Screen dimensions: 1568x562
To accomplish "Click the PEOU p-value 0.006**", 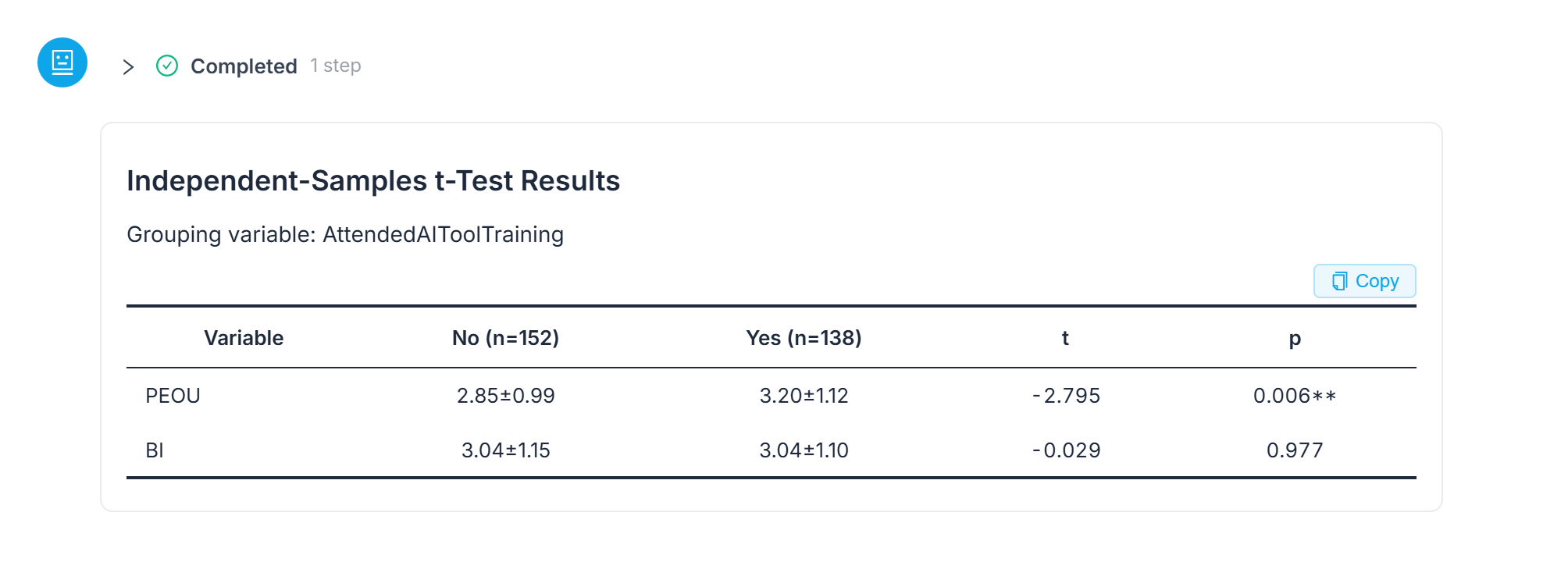I will tap(1295, 396).
